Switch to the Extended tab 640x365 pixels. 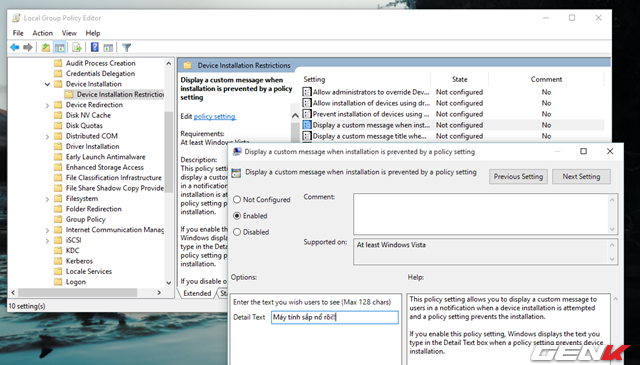(197, 293)
